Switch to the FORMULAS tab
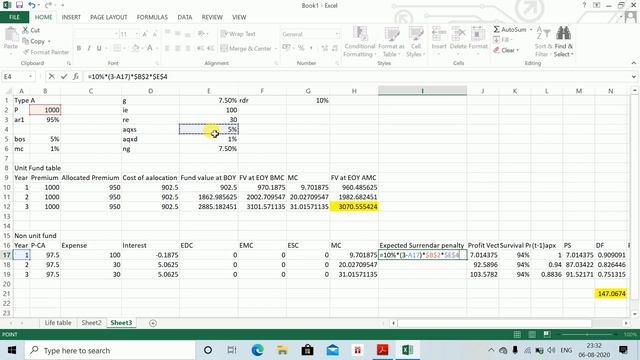 (x=152, y=17)
